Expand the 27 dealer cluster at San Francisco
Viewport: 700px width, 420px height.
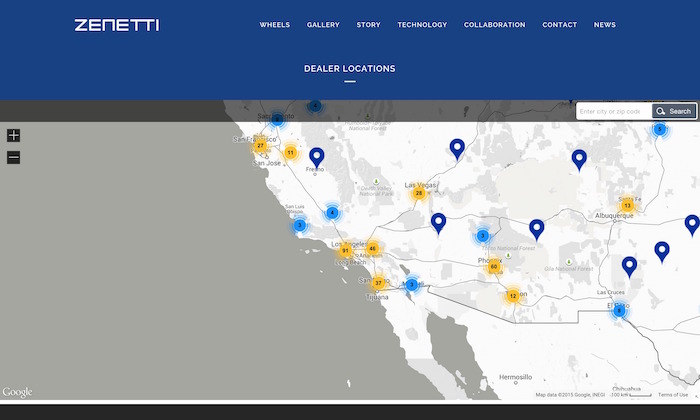point(260,145)
